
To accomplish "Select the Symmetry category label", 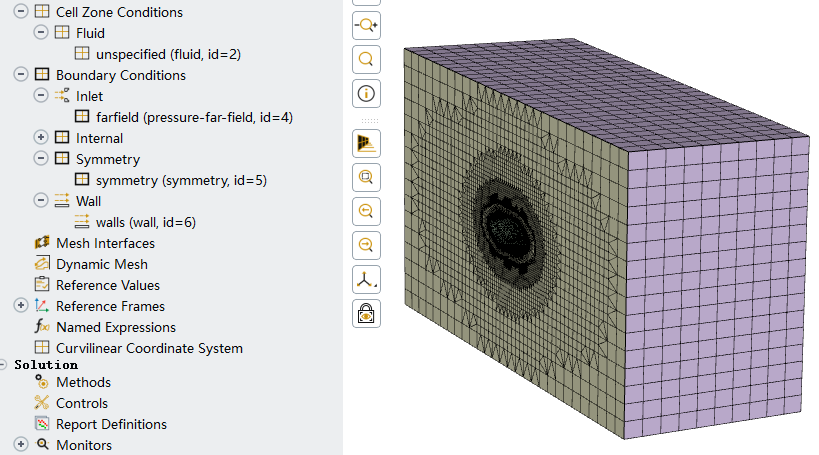I will [108, 159].
